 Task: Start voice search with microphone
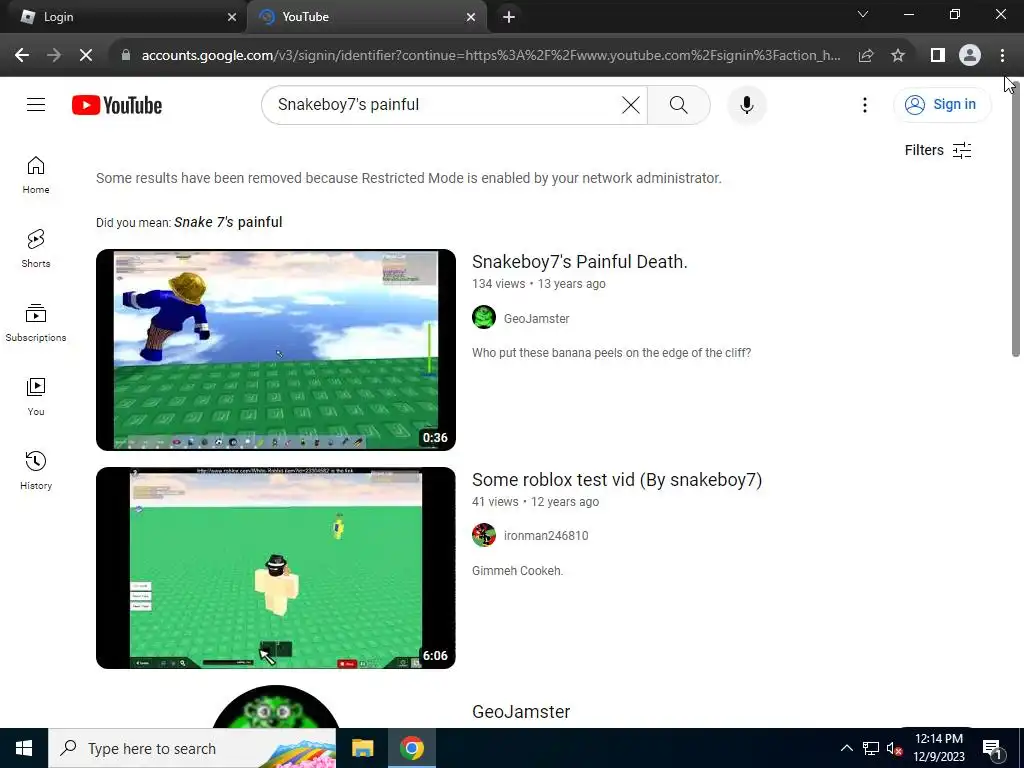pyautogui.click(x=746, y=104)
